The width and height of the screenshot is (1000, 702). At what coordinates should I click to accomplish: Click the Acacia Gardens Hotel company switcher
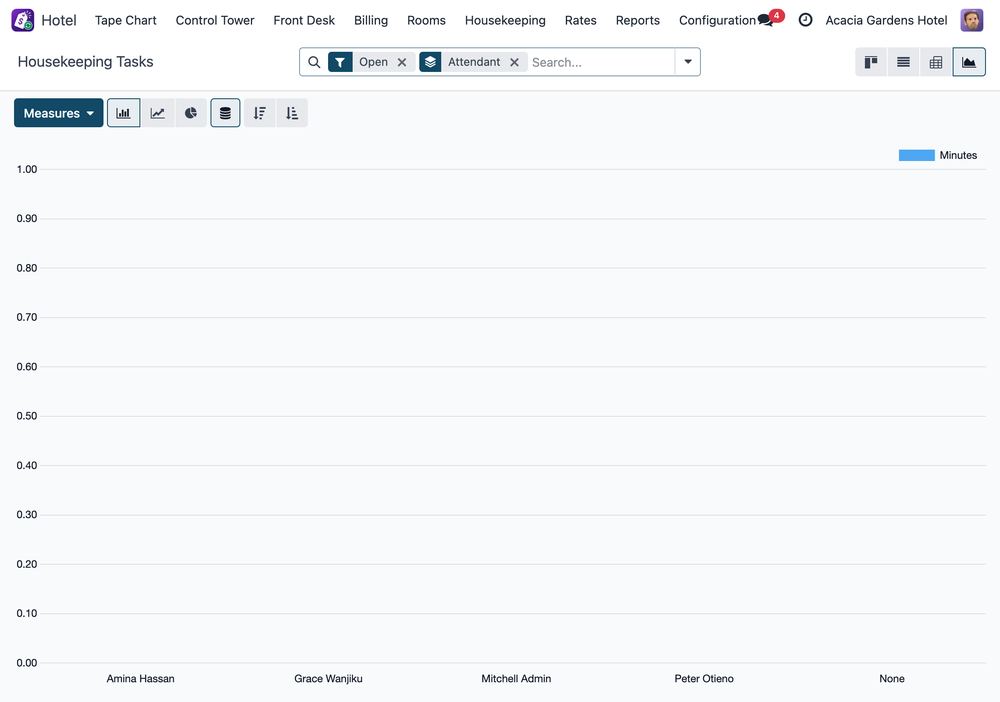coord(886,20)
